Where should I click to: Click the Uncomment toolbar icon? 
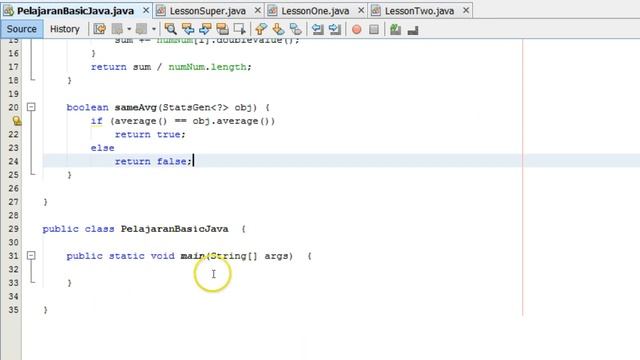coord(413,30)
